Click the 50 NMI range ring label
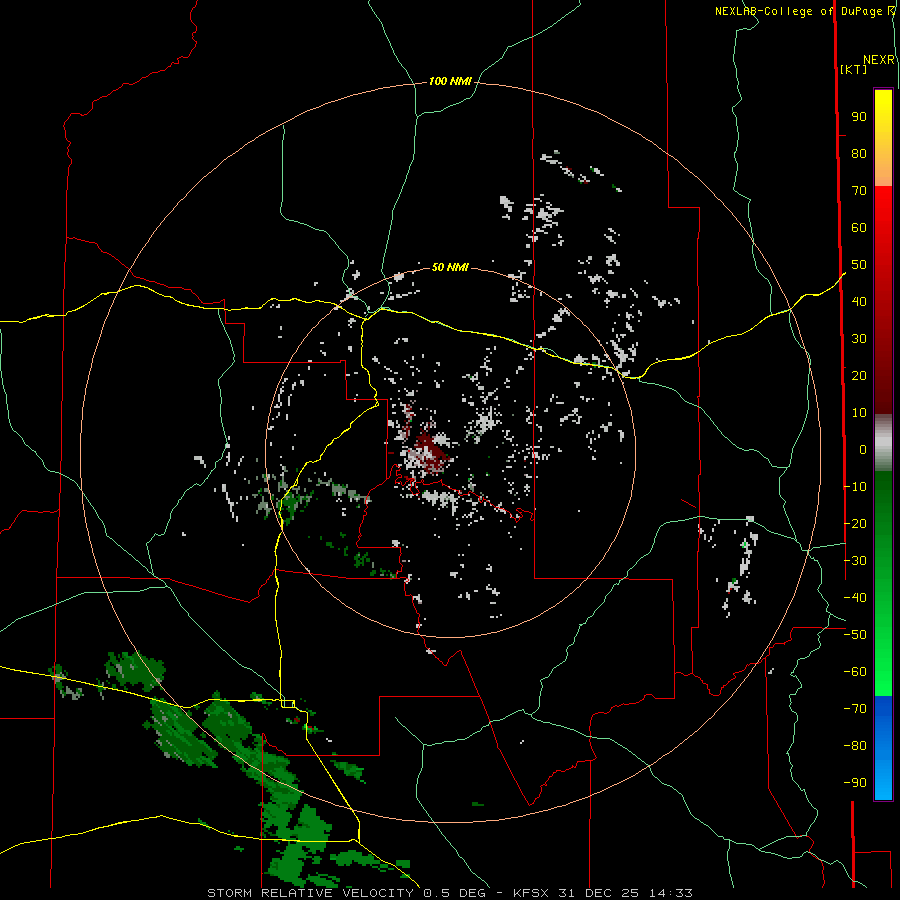The height and width of the screenshot is (900, 900). [x=450, y=267]
